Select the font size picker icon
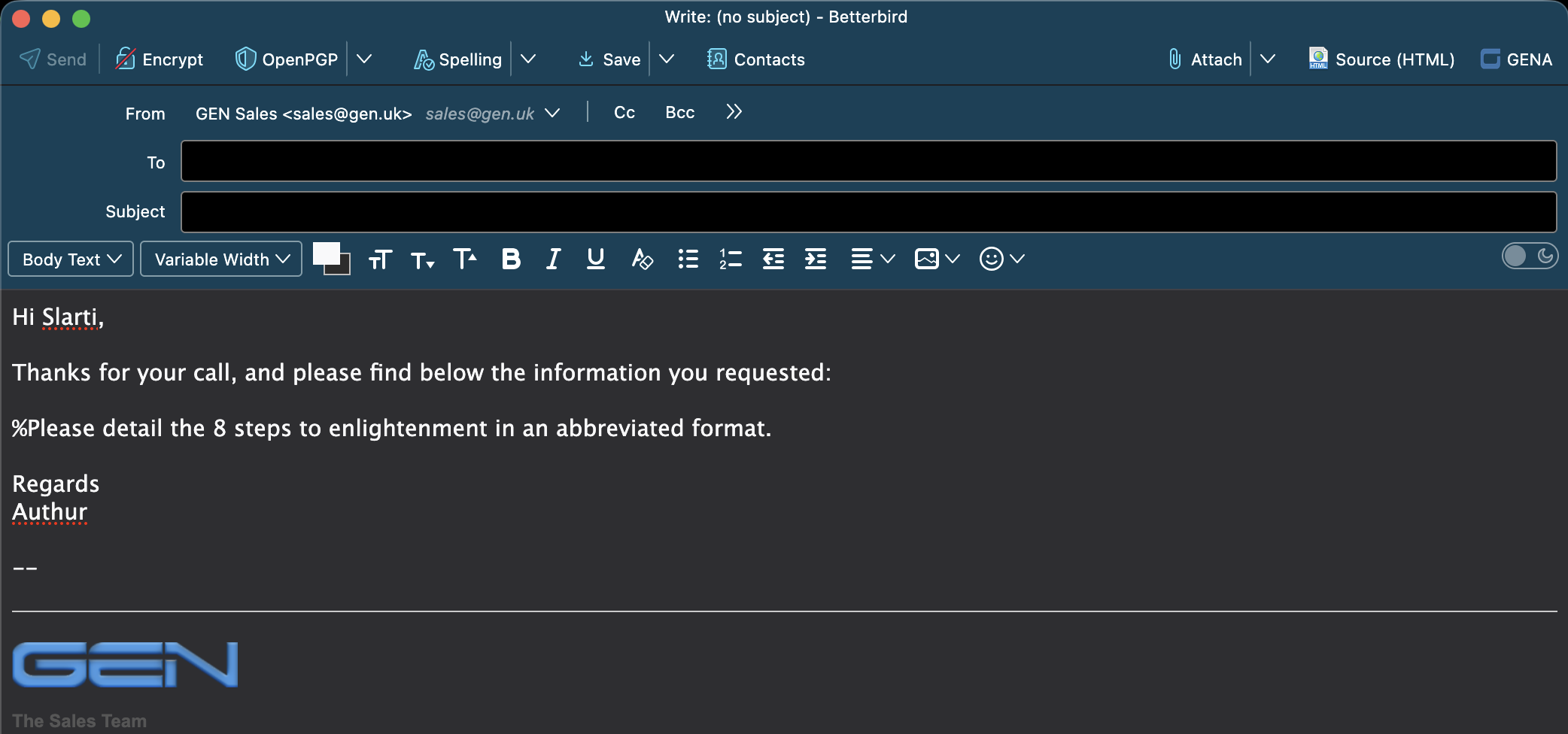1568x734 pixels. (x=380, y=259)
